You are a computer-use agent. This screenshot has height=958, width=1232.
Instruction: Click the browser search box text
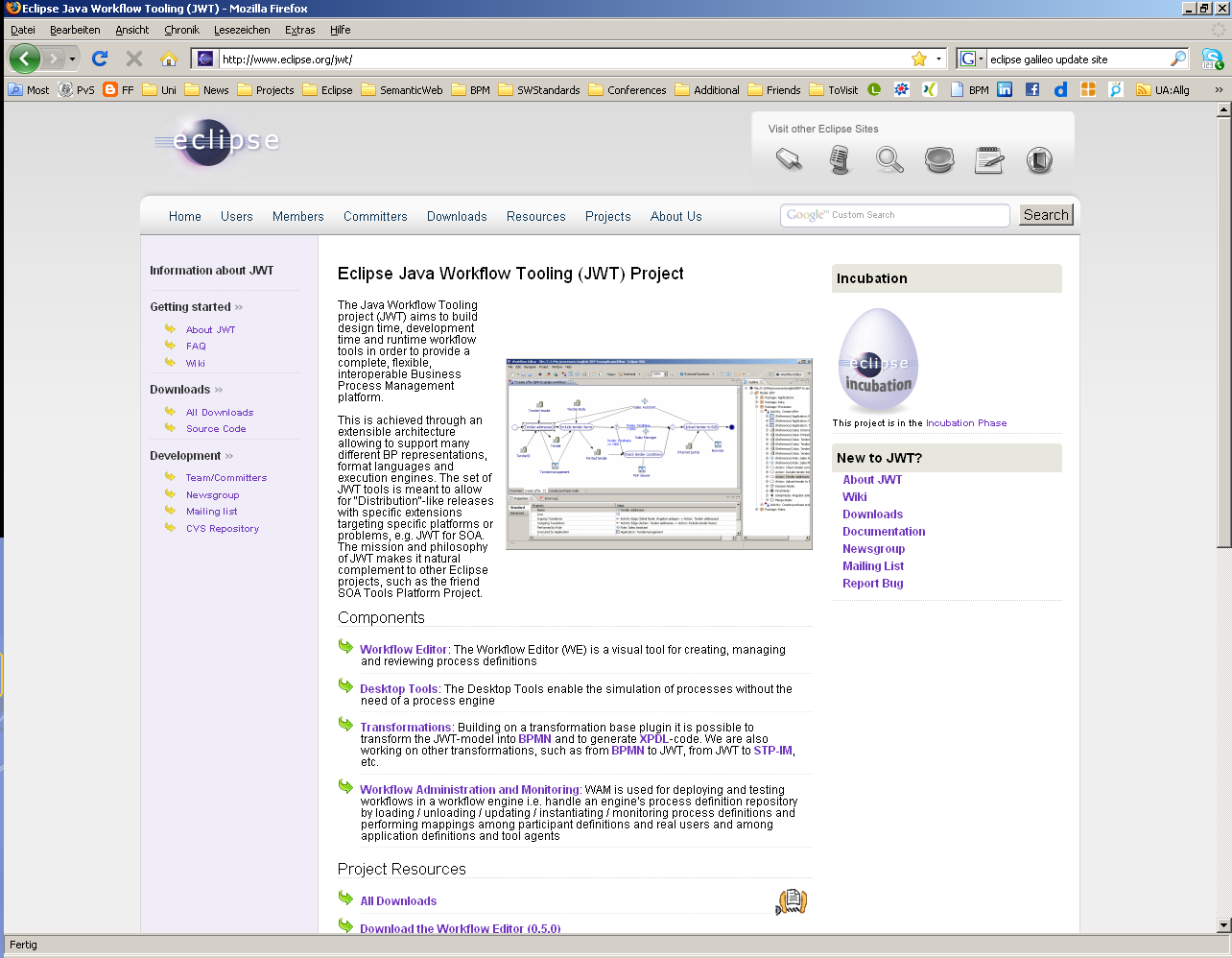pyautogui.click(x=1049, y=60)
